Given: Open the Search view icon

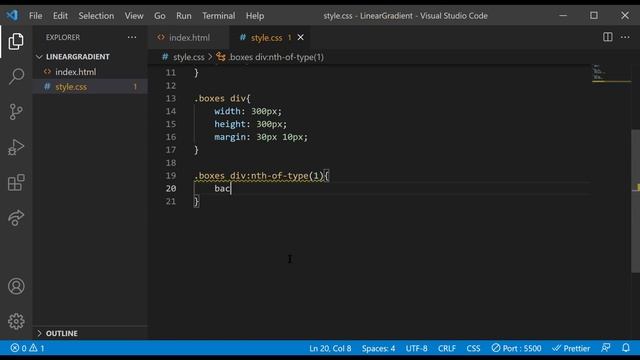Looking at the screenshot, I should [x=16, y=76].
